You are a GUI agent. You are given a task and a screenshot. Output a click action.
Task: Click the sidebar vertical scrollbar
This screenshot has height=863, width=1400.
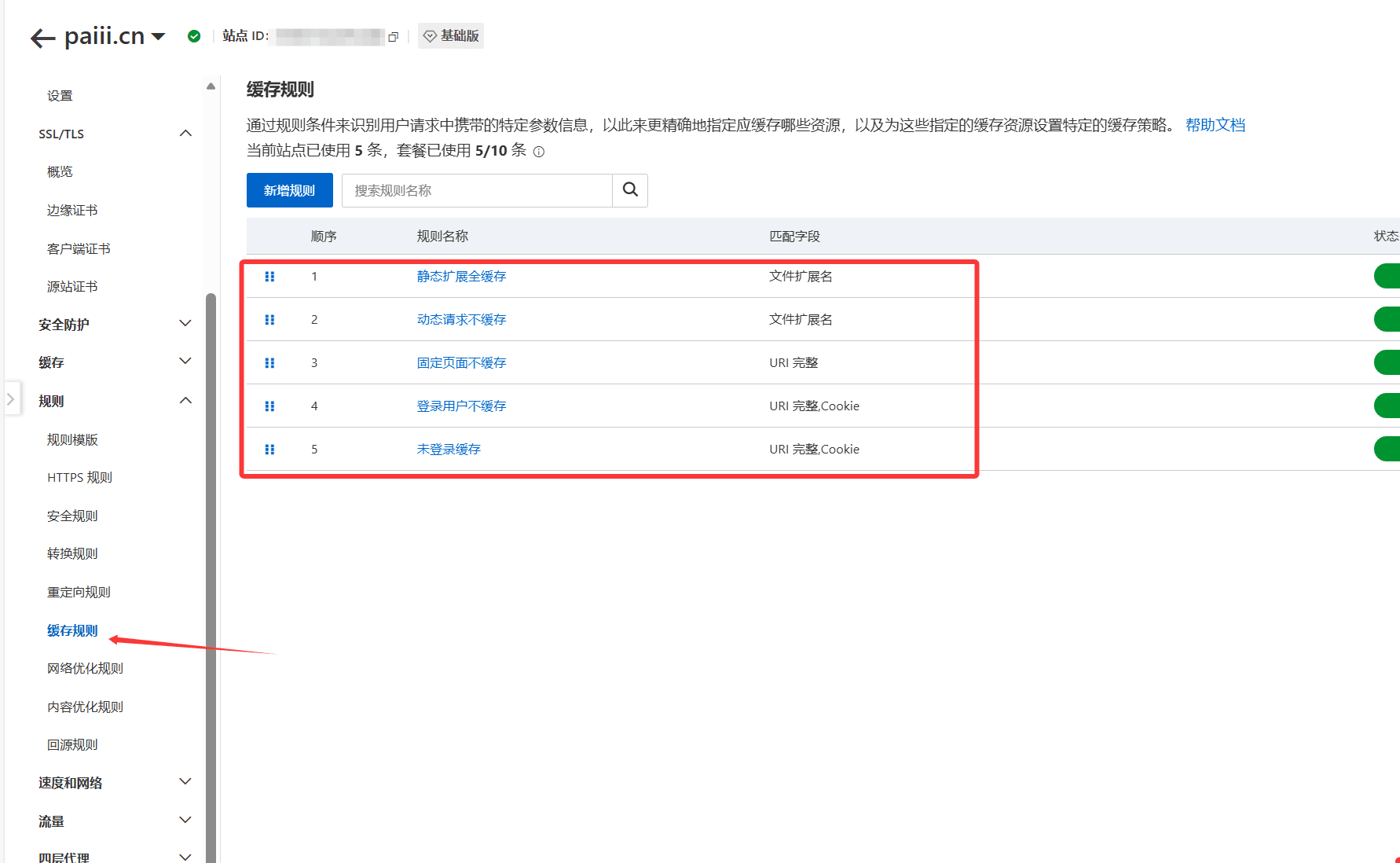tap(211, 550)
